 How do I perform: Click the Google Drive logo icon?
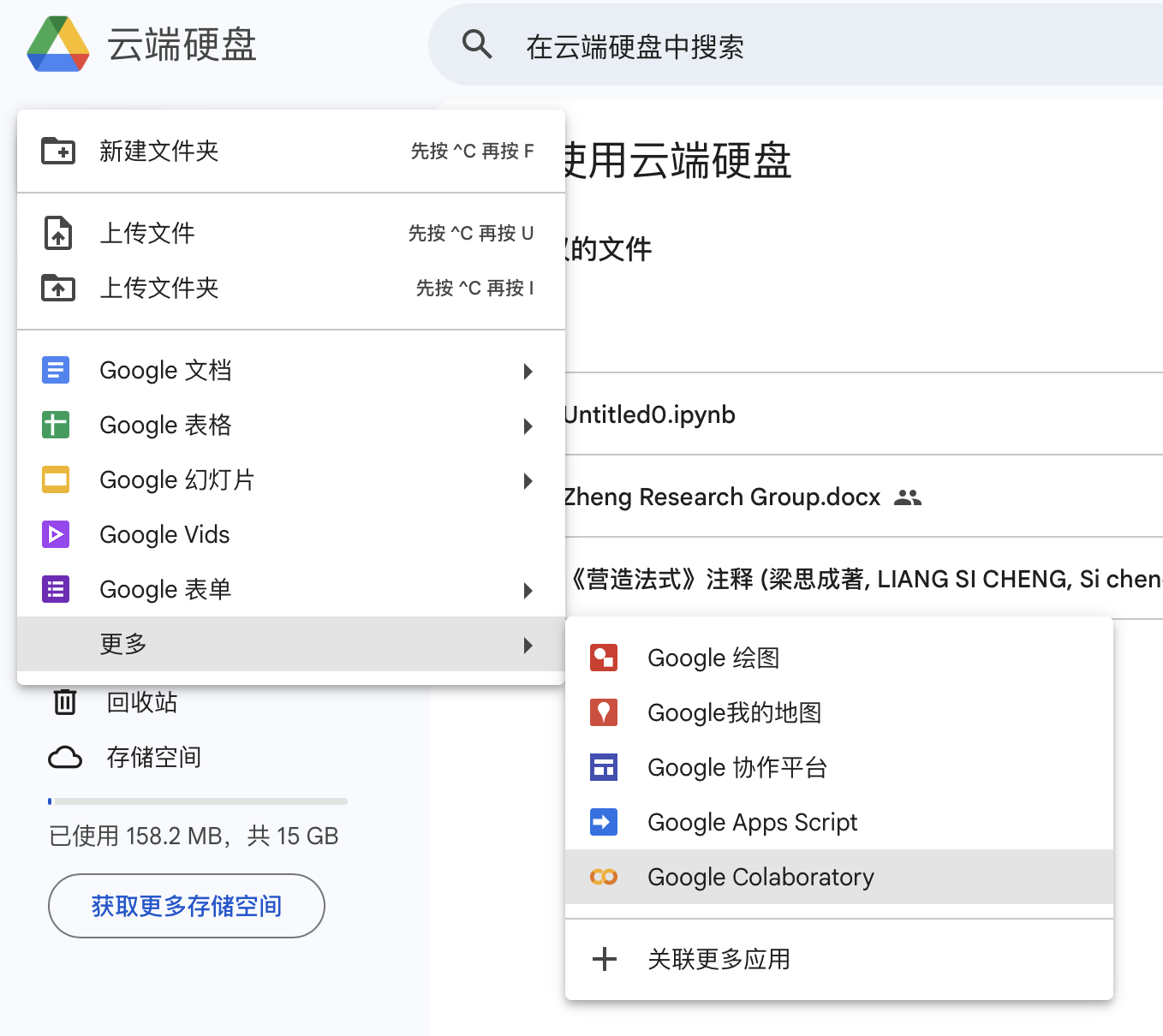[58, 45]
